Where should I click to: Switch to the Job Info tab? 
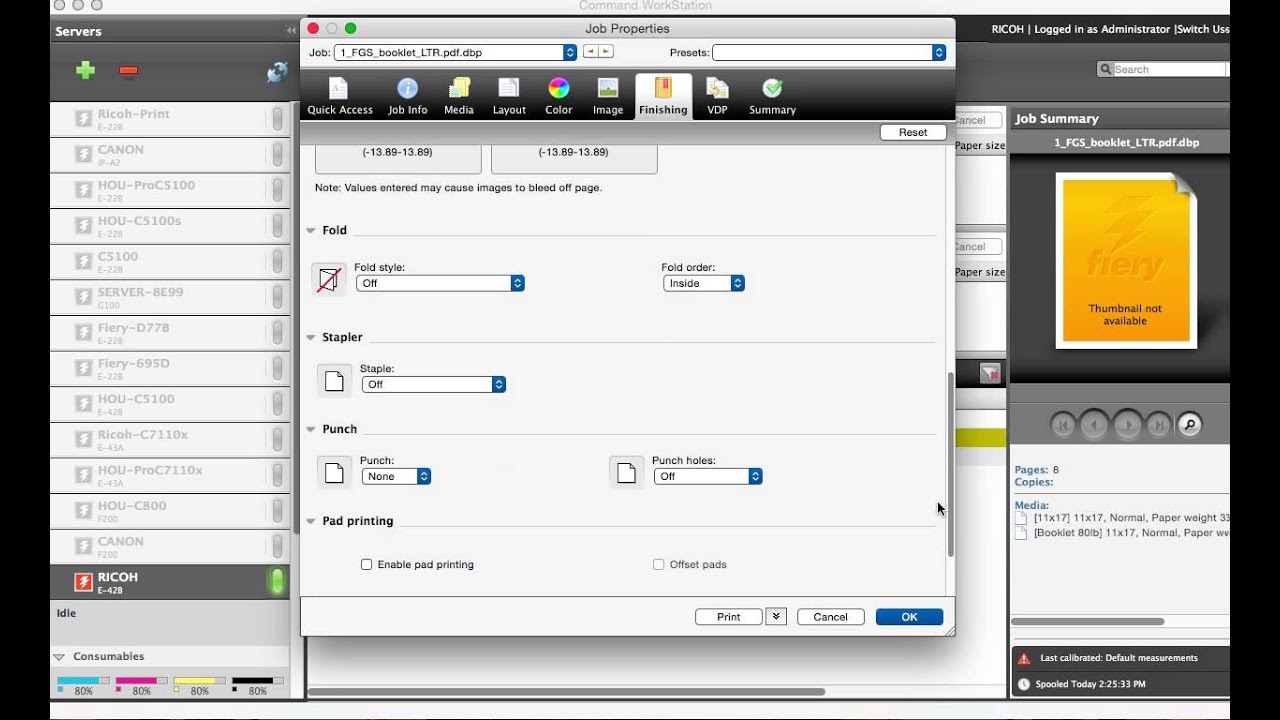[408, 97]
